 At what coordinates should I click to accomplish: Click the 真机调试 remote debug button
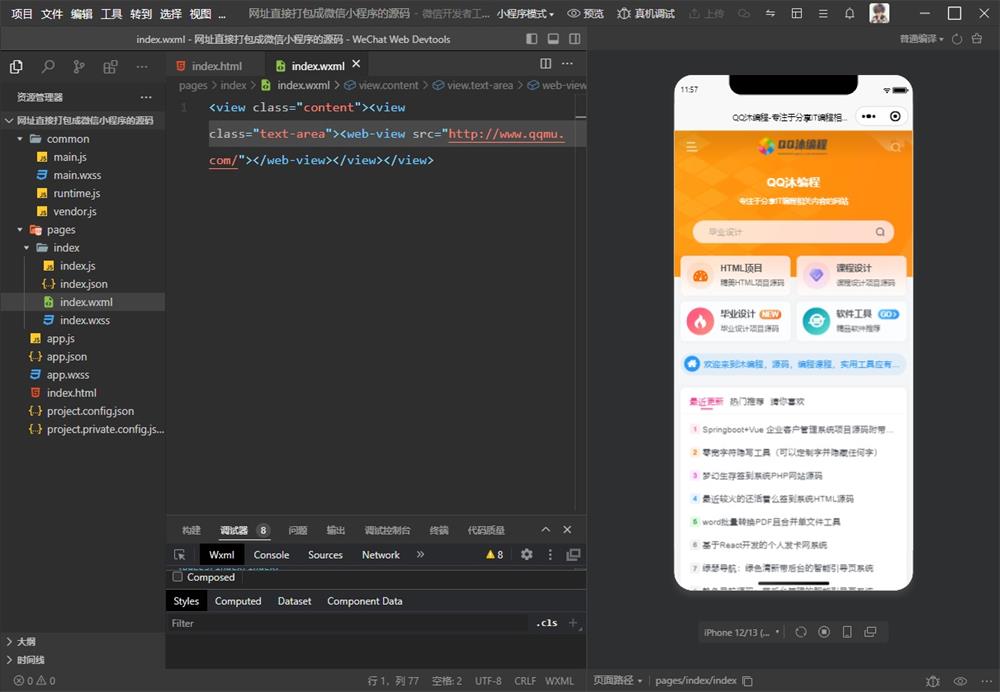click(645, 14)
